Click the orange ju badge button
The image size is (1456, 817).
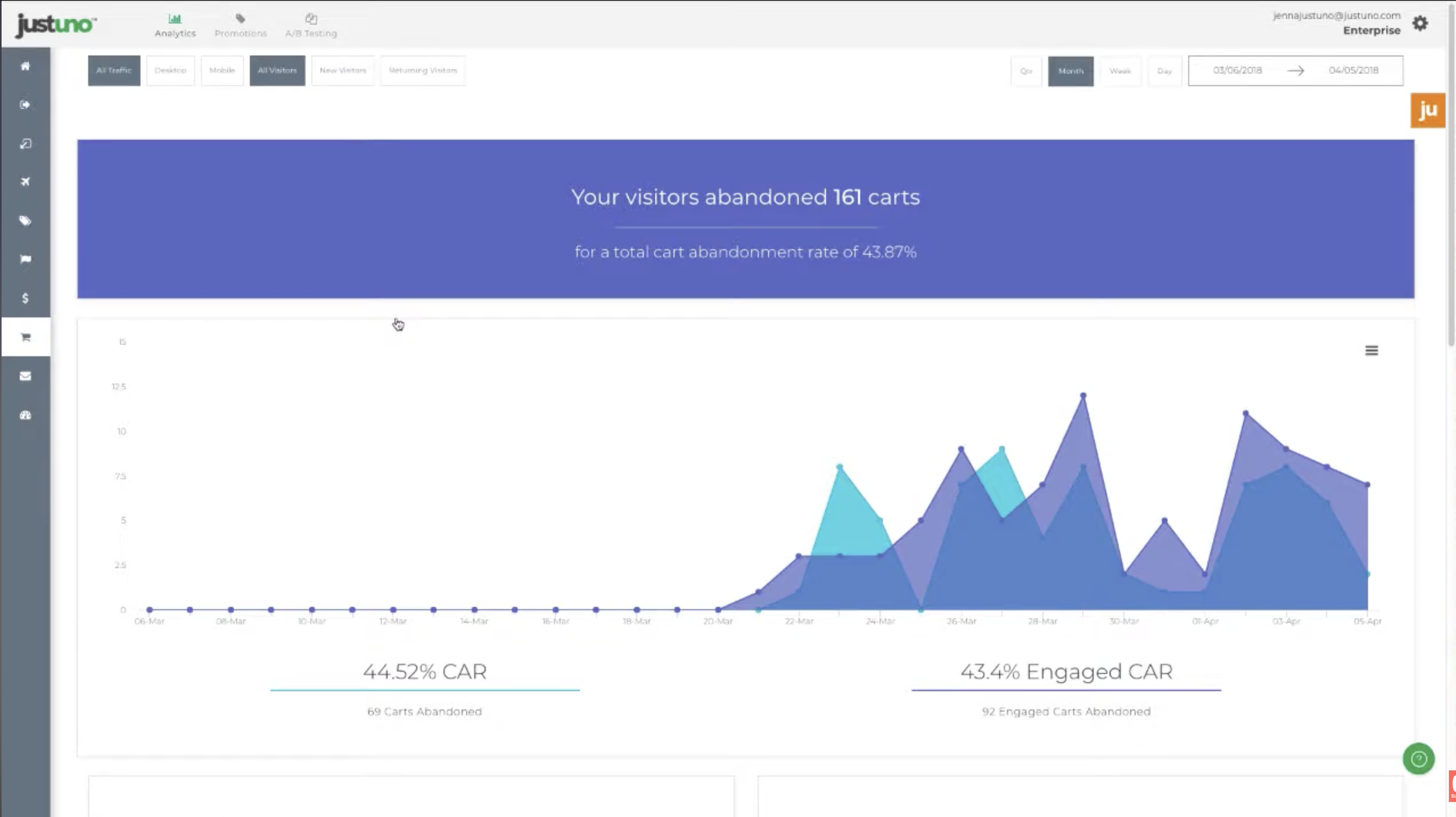point(1427,110)
